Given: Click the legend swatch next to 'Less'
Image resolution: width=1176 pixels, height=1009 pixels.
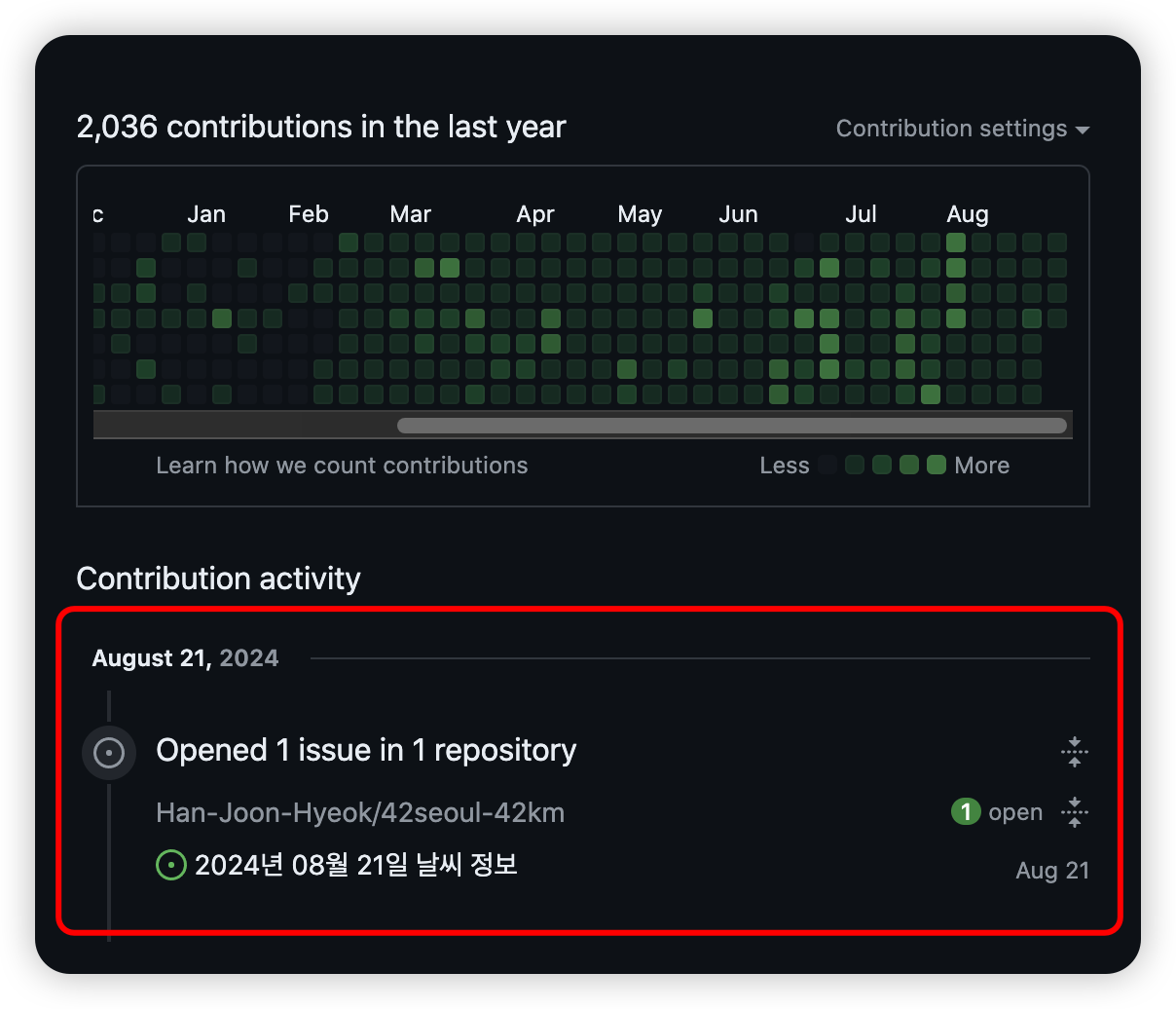Looking at the screenshot, I should (x=827, y=466).
